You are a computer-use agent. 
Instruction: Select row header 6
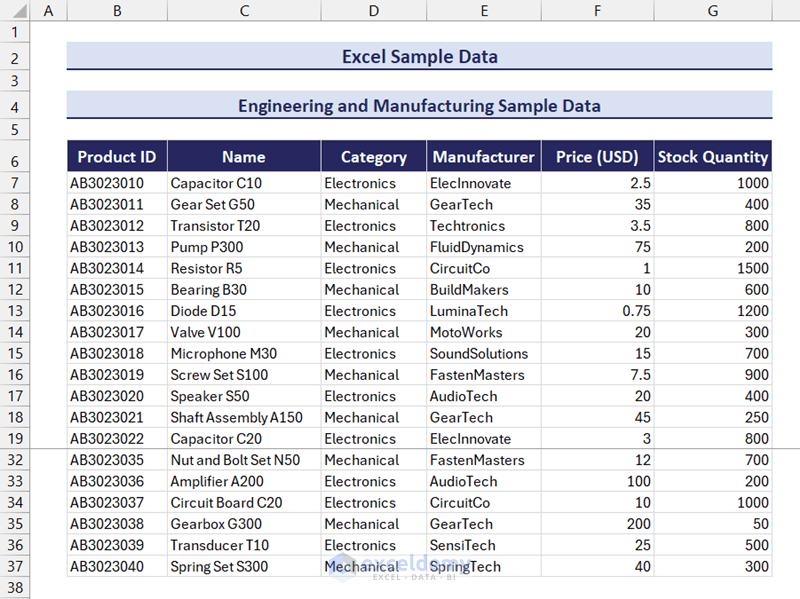[x=15, y=160]
